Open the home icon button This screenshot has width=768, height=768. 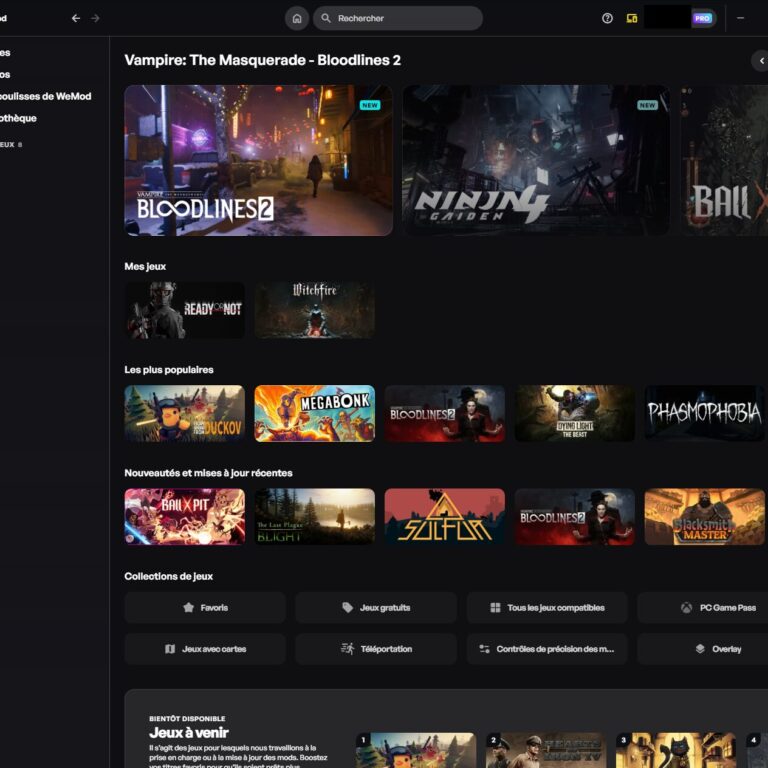tap(297, 18)
